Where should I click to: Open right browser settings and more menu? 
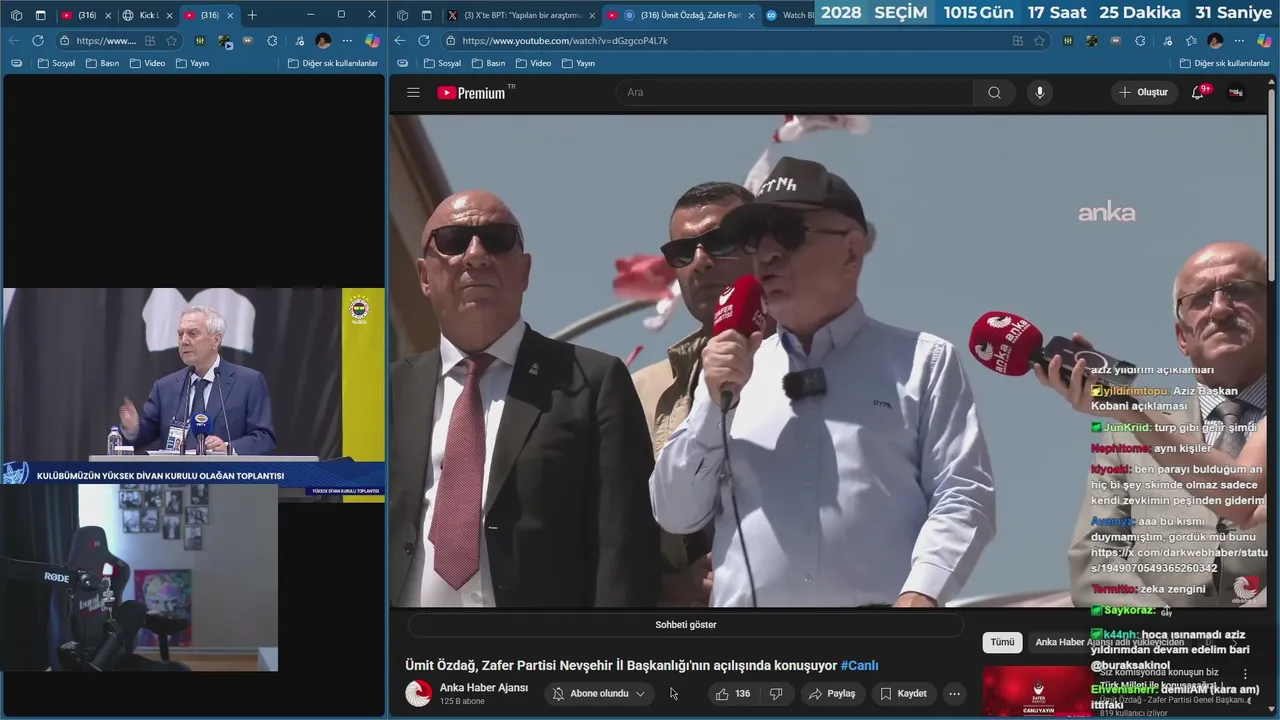click(x=1240, y=41)
